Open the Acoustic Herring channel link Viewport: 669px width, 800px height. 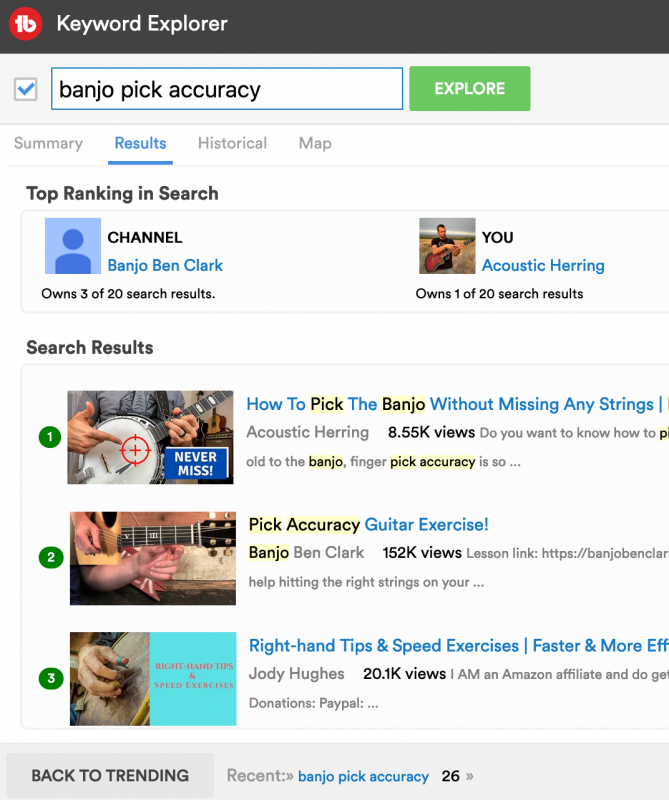click(x=543, y=265)
